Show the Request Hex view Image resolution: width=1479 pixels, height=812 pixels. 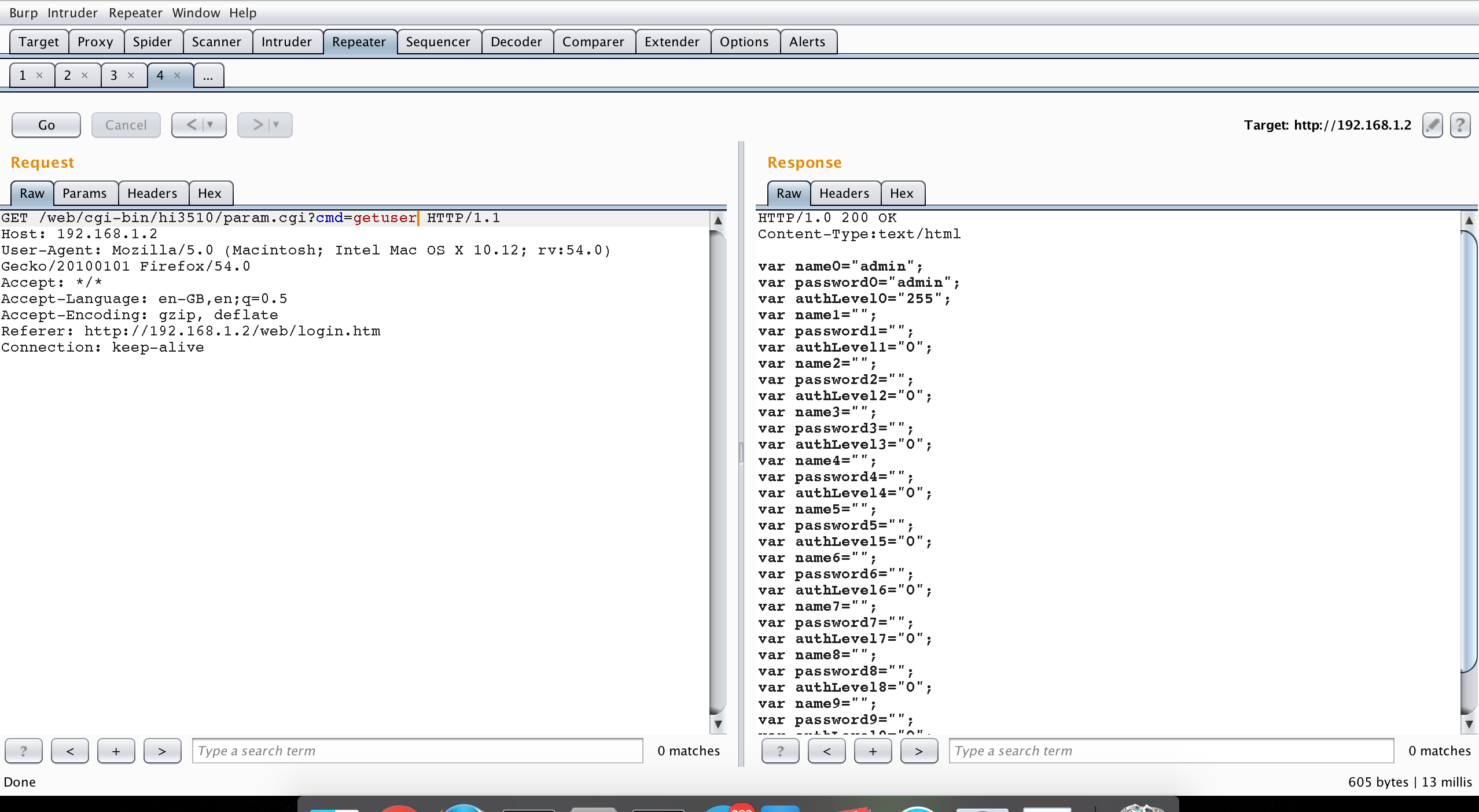(x=210, y=193)
